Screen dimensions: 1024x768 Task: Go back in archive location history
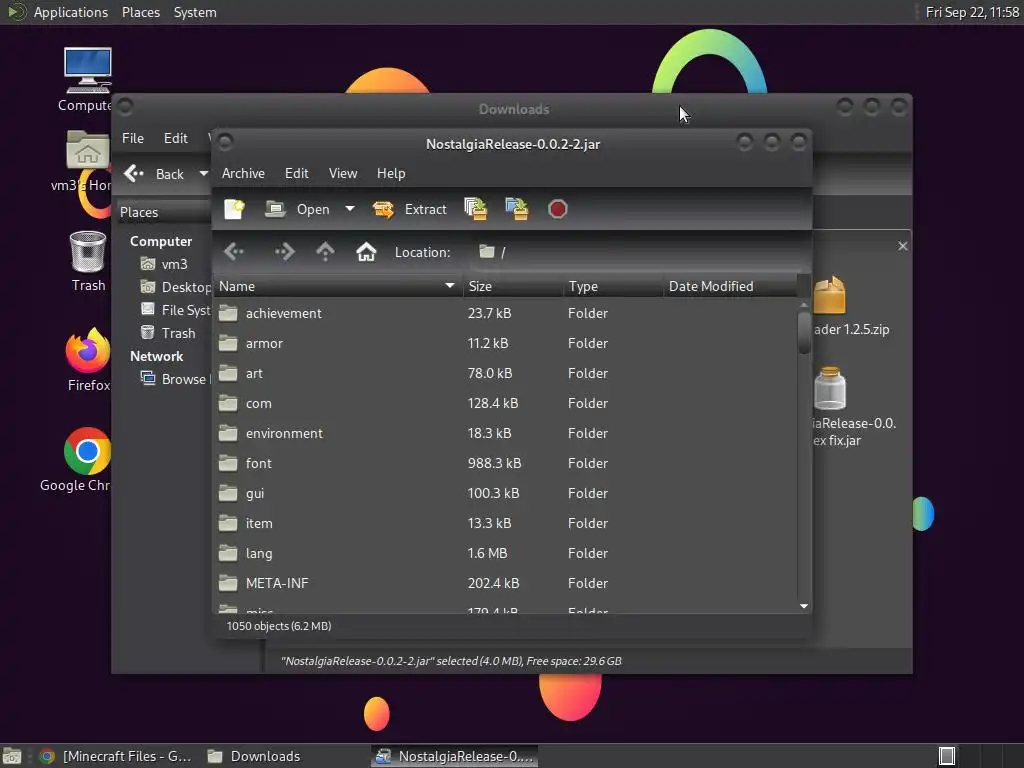click(234, 252)
